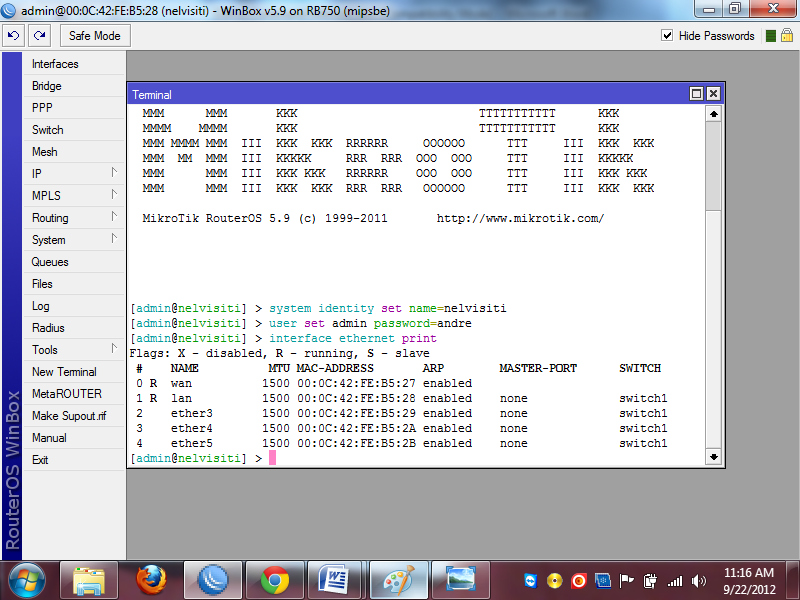This screenshot has width=800, height=600.
Task: Click the http://www.mikrotik.com/ text
Action: click(520, 218)
